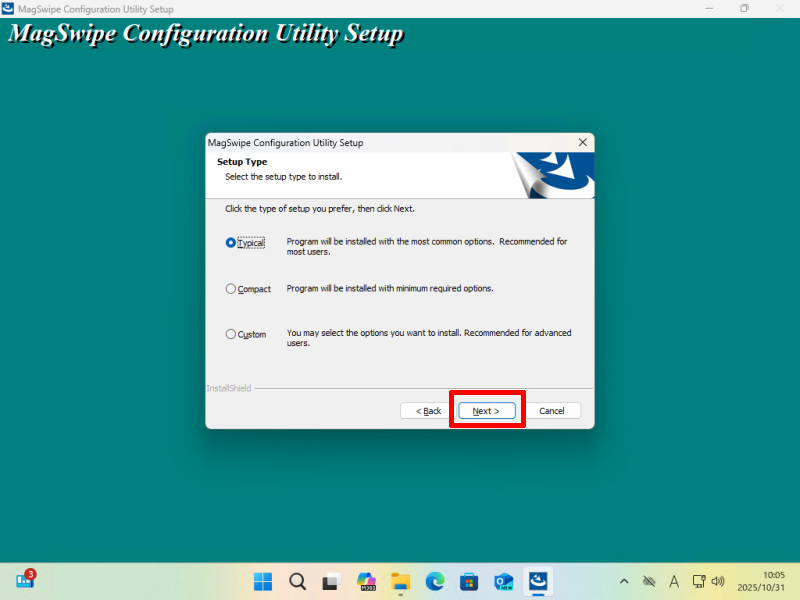Open the Copilot app in taskbar
800x600 pixels.
tap(366, 581)
